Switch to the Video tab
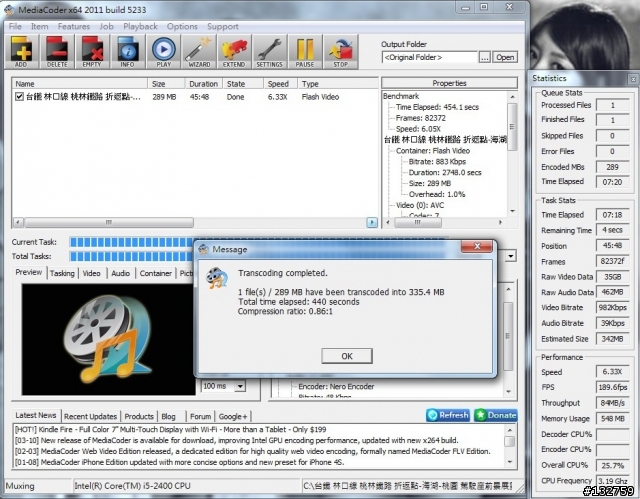The height and width of the screenshot is (499, 640). click(91, 273)
